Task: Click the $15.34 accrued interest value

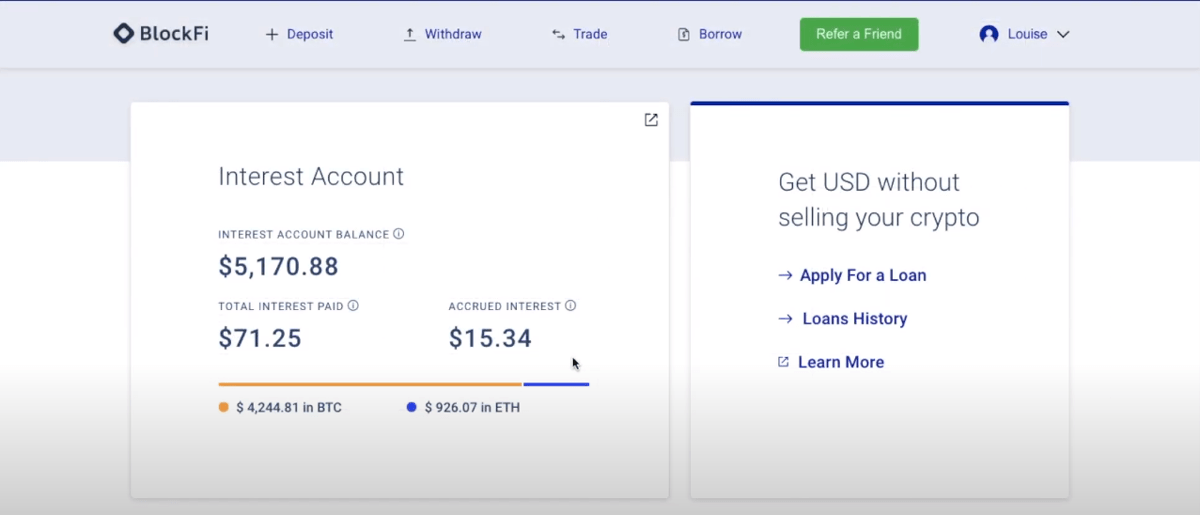Action: coord(490,339)
